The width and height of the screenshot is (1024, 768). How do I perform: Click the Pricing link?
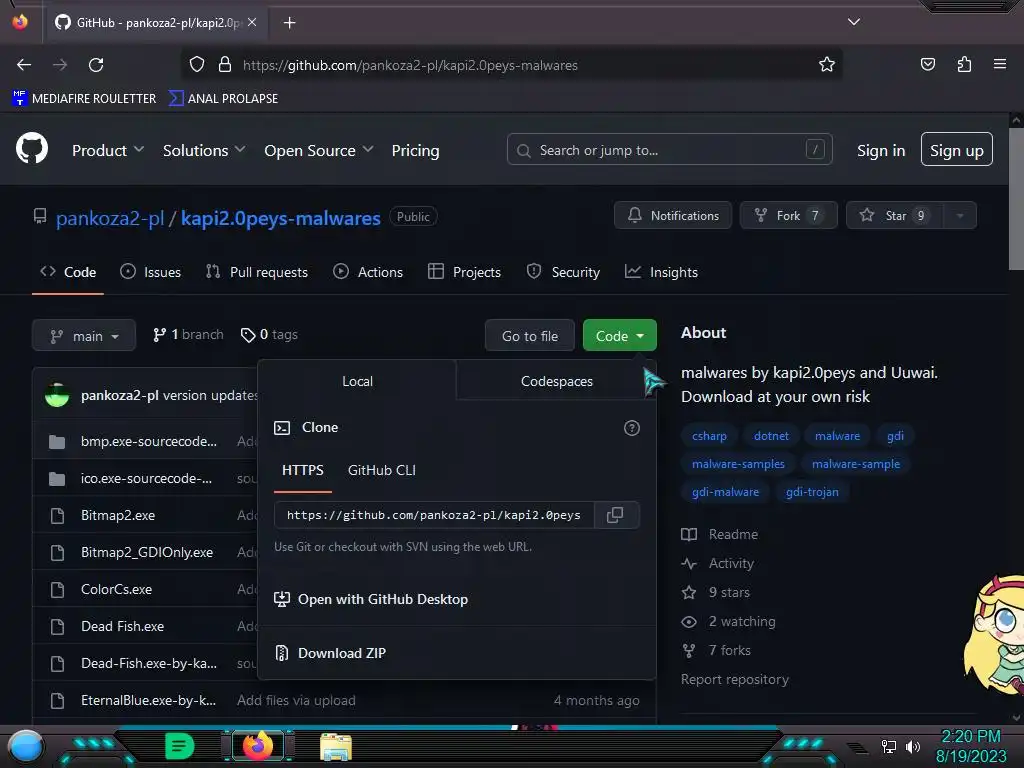click(415, 150)
